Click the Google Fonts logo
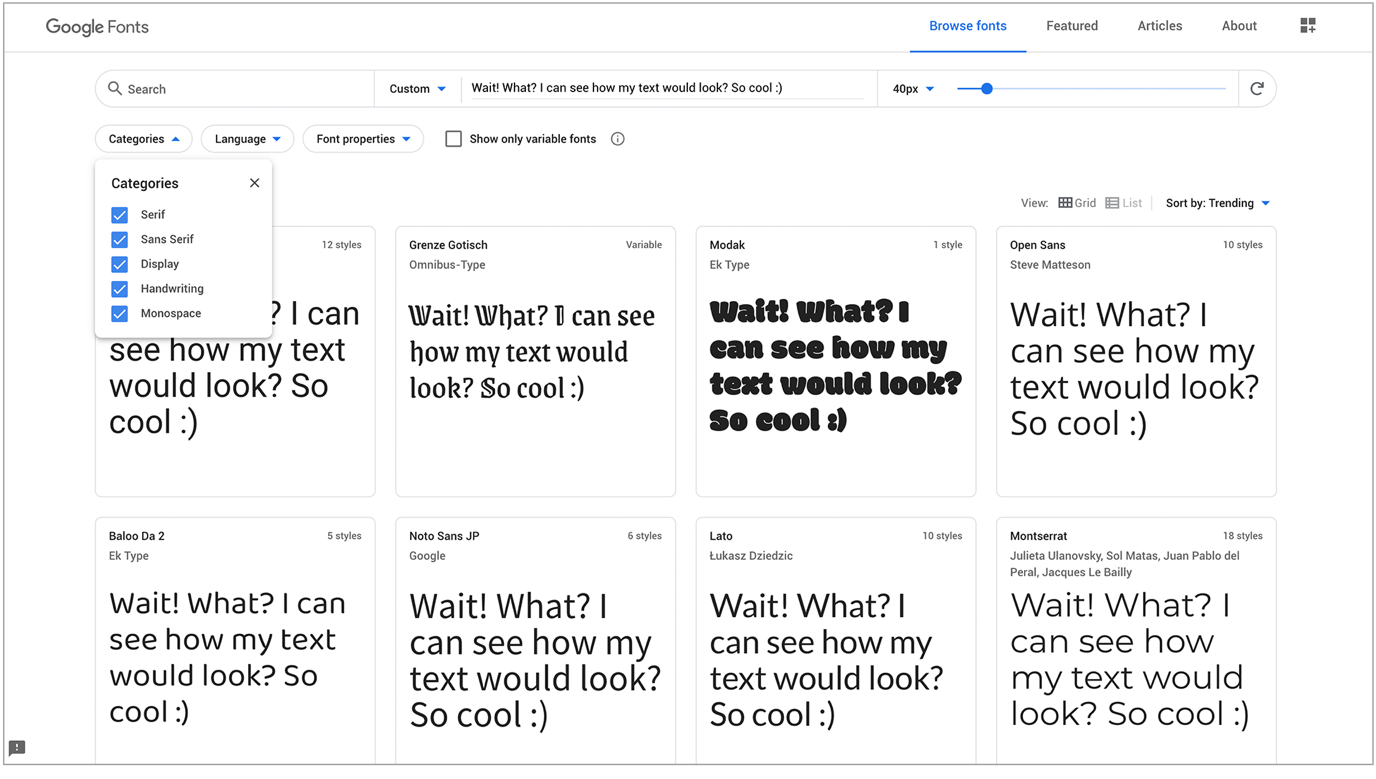The width and height of the screenshot is (1376, 779). pyautogui.click(x=97, y=27)
